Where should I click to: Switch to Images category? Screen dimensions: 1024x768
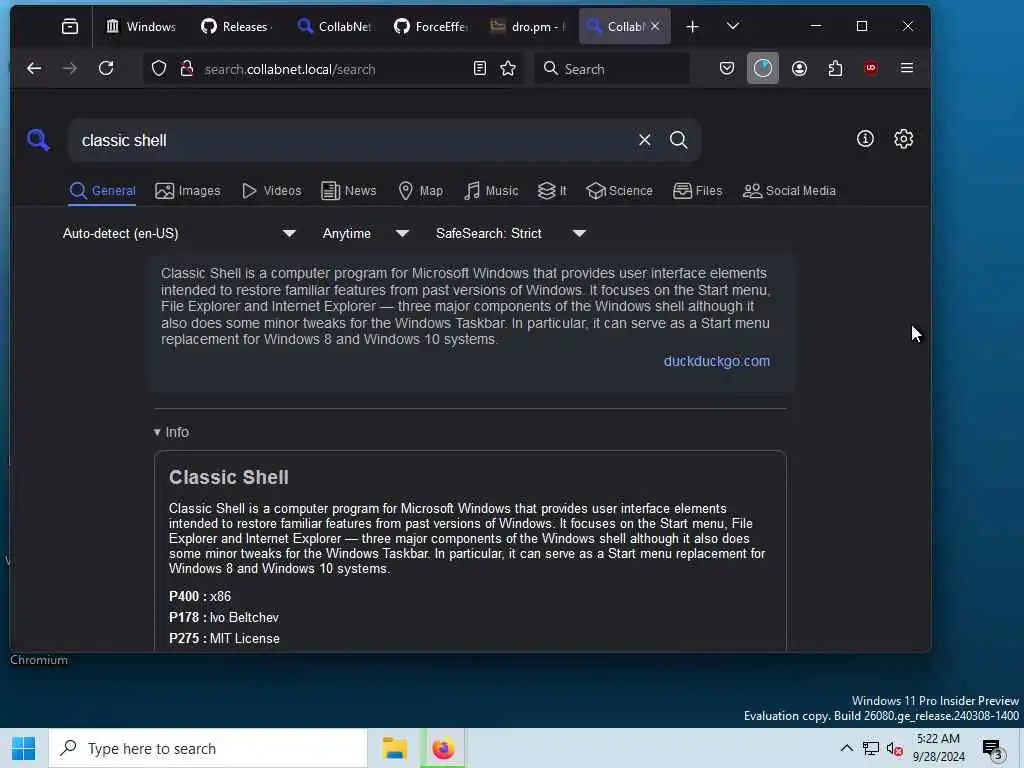pos(187,191)
